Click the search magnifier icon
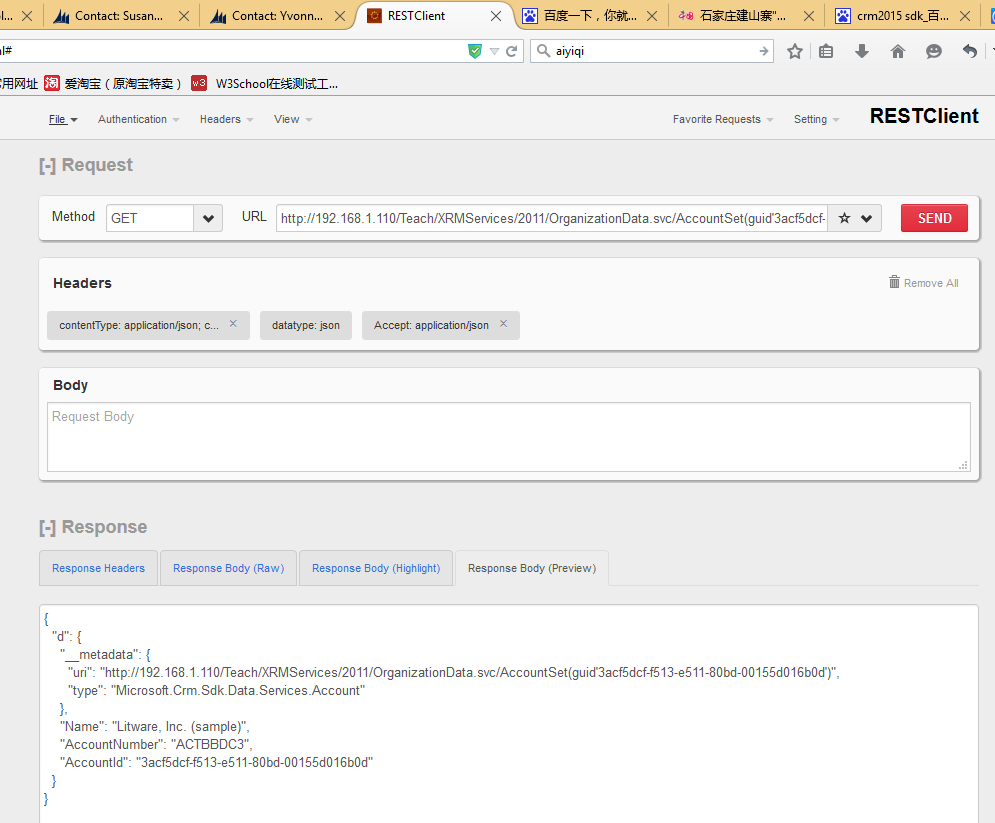The image size is (995, 823). [543, 50]
